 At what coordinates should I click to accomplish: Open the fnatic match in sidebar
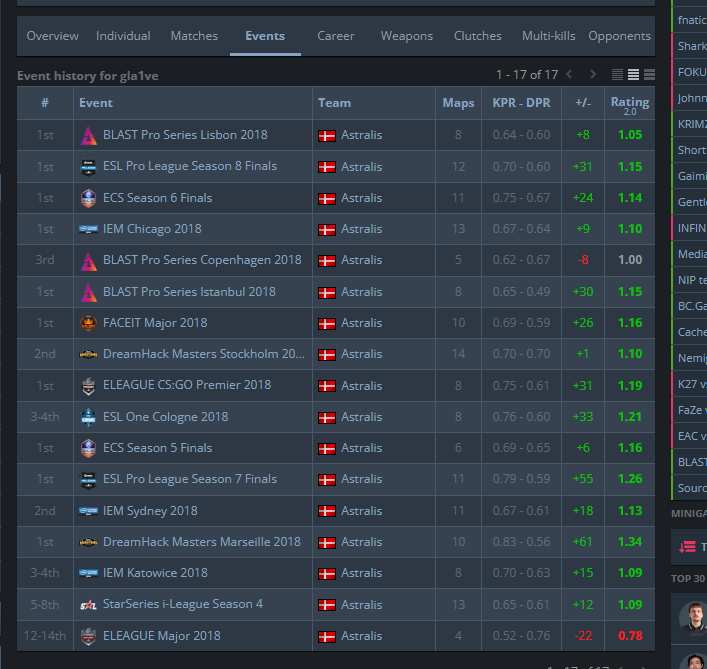[x=689, y=20]
